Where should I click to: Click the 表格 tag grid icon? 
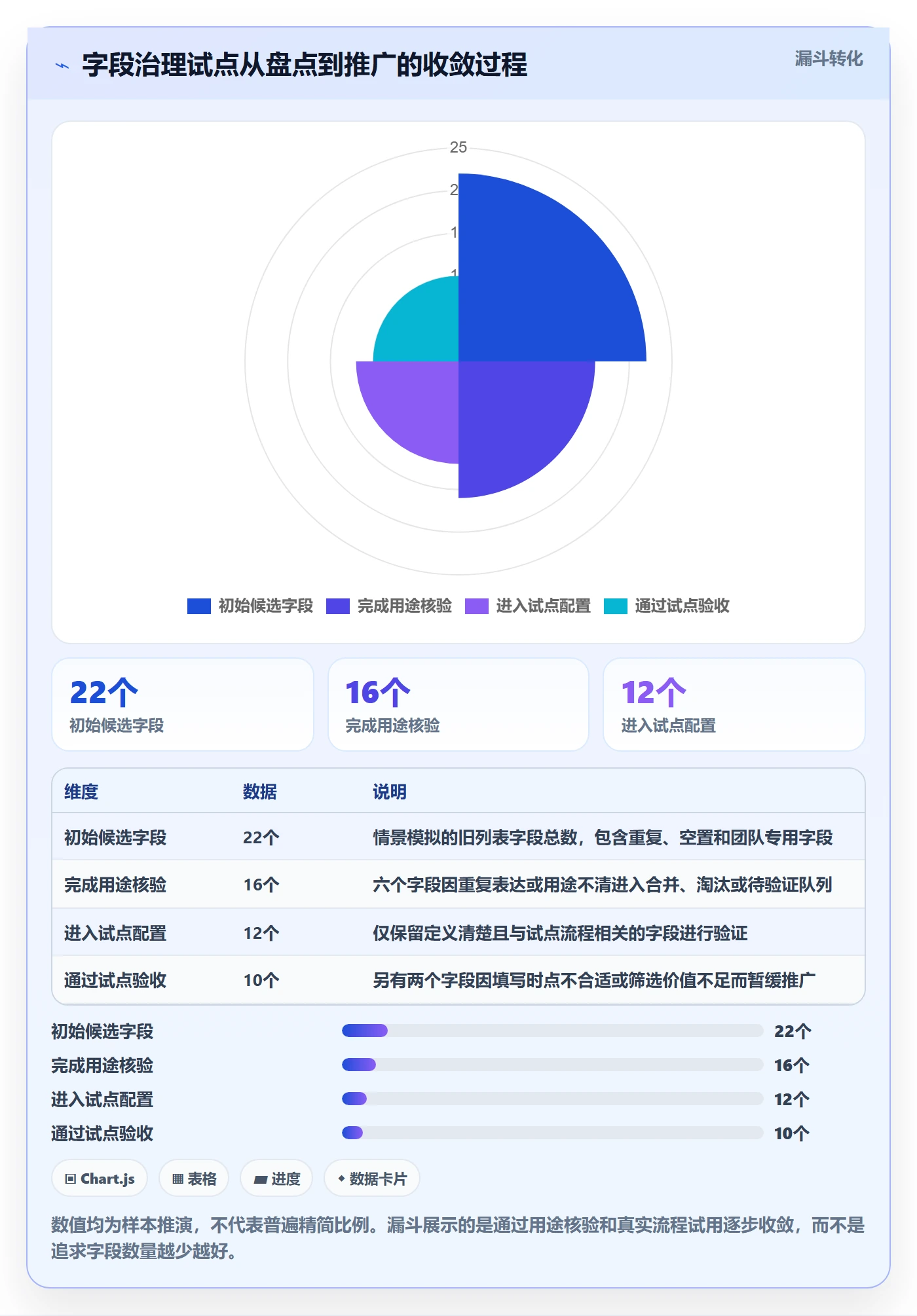(x=178, y=1179)
